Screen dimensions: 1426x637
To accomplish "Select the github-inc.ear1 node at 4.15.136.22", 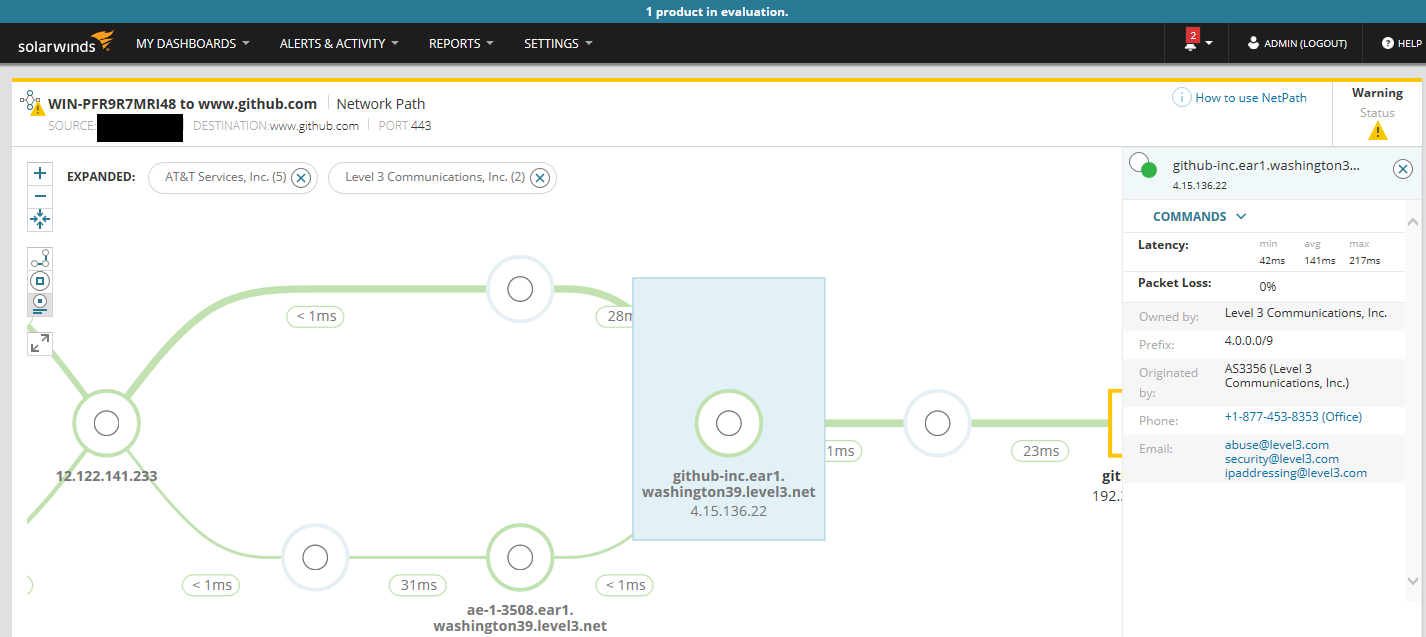I will pos(729,423).
